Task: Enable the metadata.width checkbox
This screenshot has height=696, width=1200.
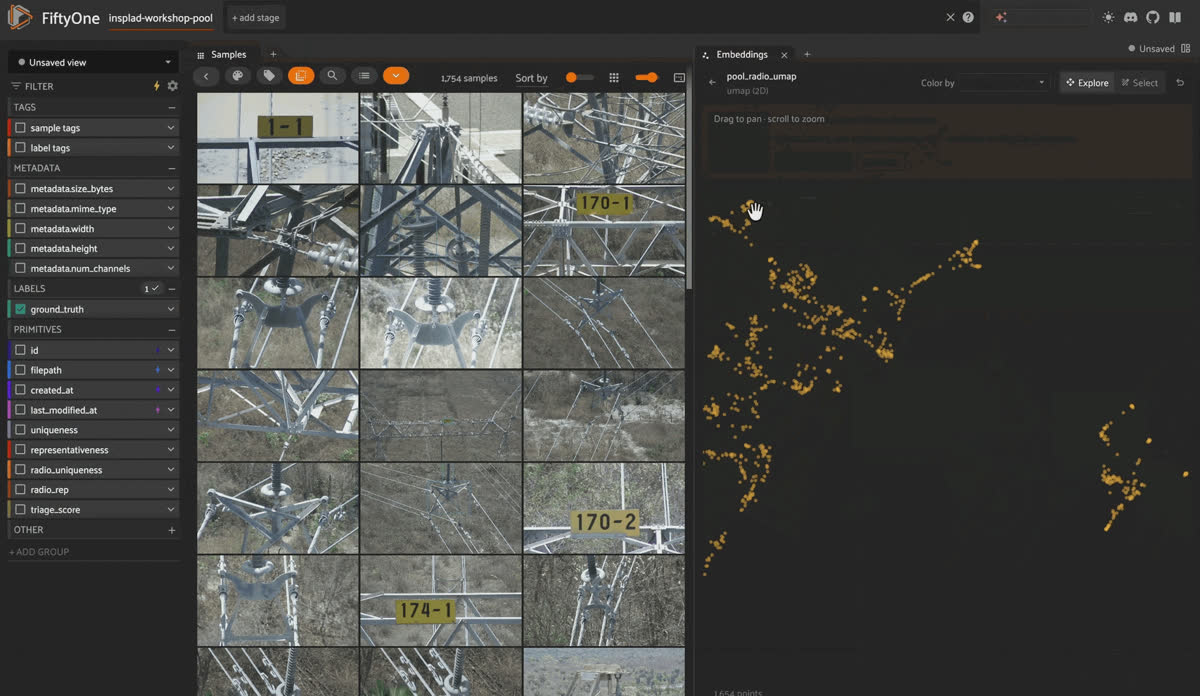Action: (x=21, y=229)
